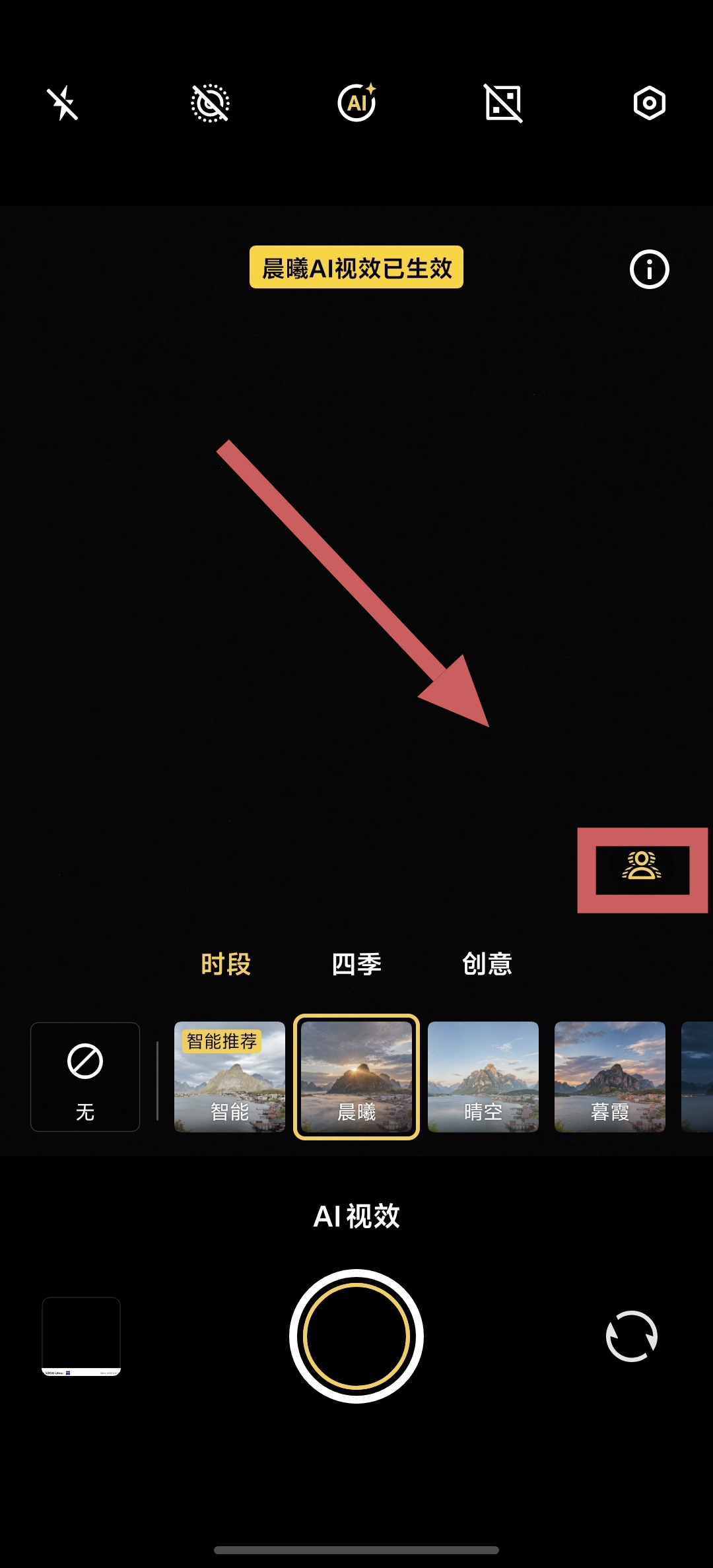The image size is (713, 1568).
Task: Toggle the motion photo off icon
Action: [x=210, y=104]
